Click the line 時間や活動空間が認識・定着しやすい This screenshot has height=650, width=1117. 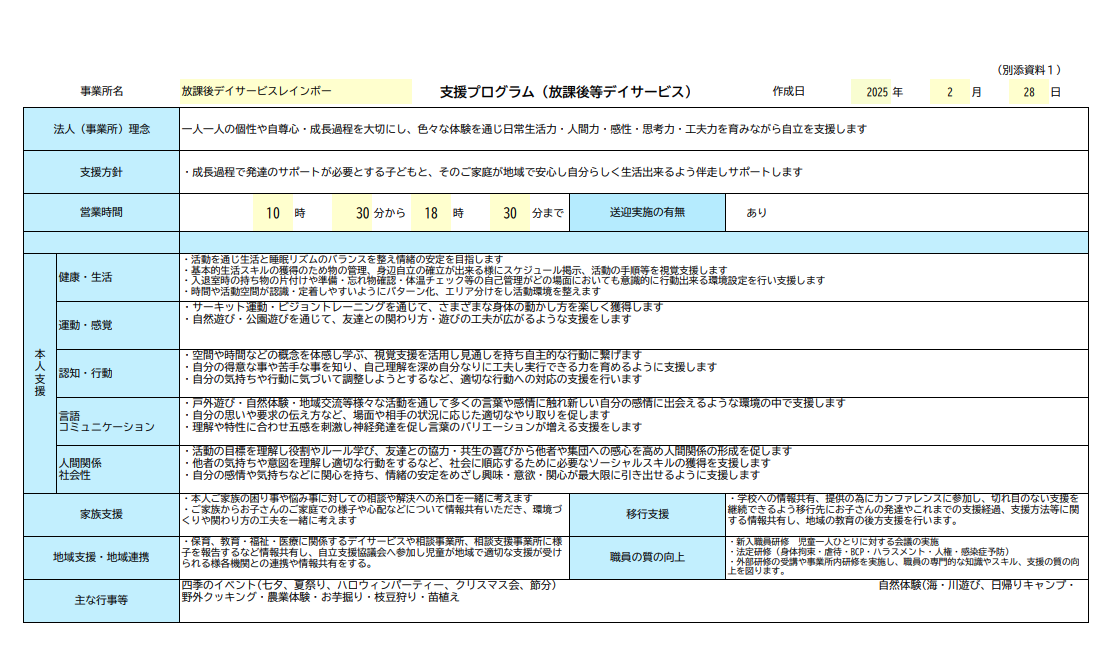point(391,292)
